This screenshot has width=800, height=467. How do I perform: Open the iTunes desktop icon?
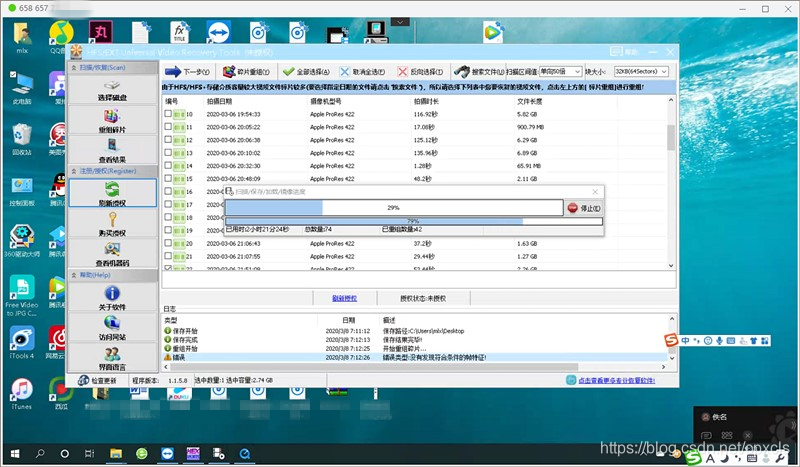[x=21, y=394]
